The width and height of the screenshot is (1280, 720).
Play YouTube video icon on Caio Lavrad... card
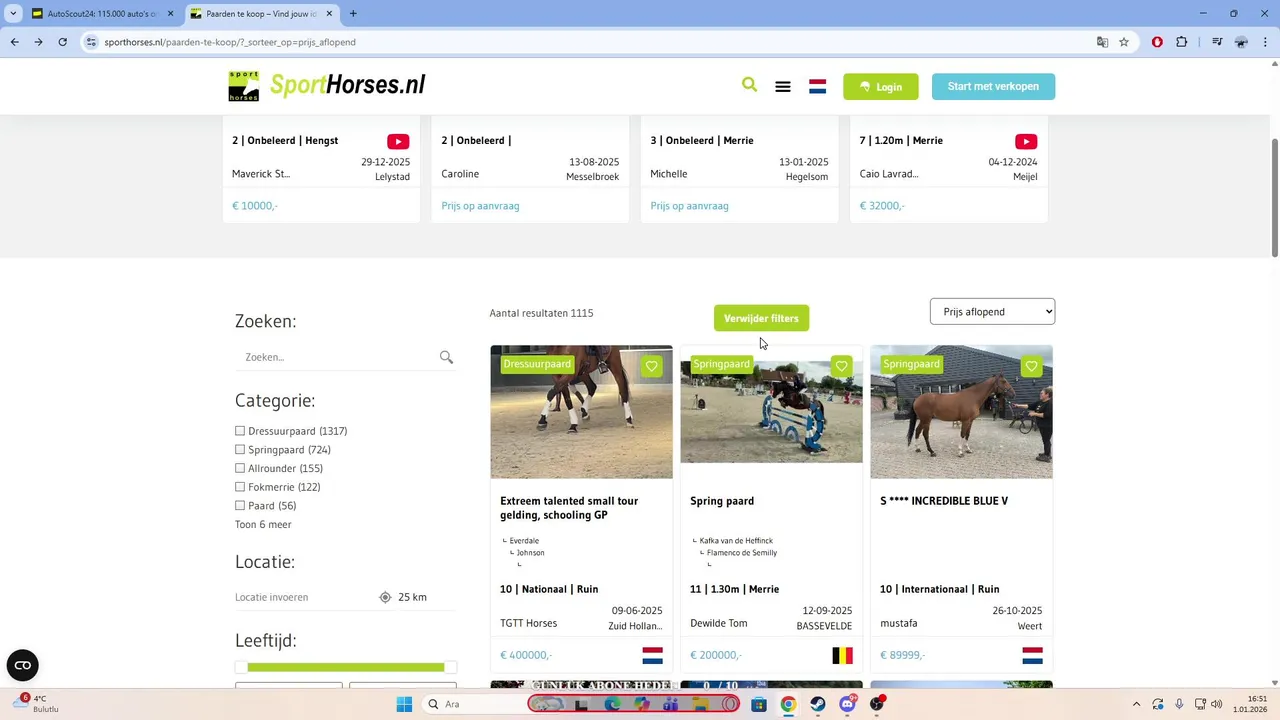pos(1026,142)
